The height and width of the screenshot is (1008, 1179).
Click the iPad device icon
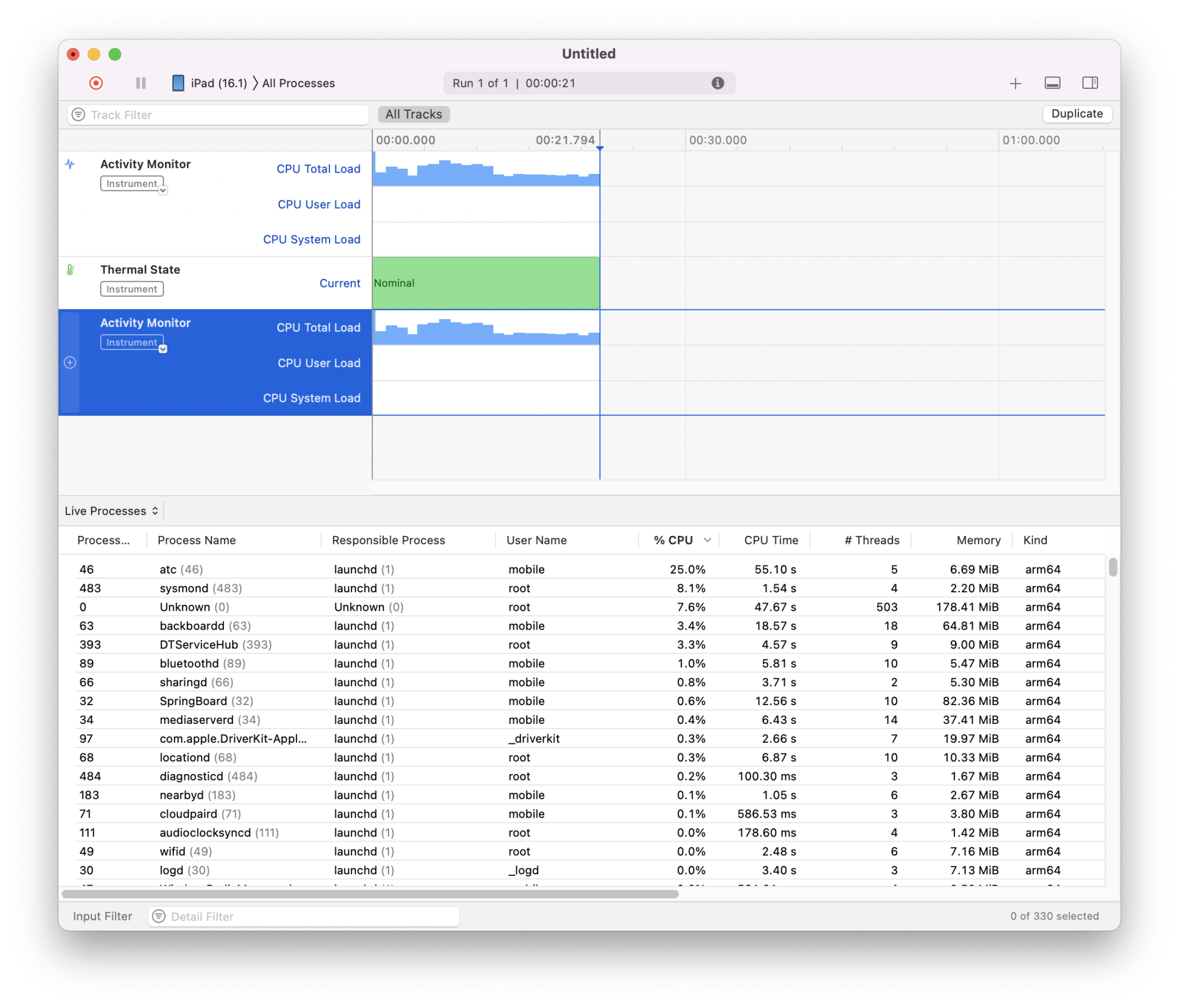tap(178, 83)
